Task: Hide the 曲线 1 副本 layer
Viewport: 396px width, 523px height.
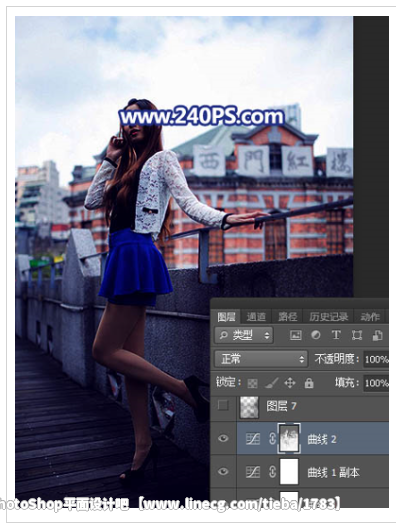Action: click(x=223, y=471)
